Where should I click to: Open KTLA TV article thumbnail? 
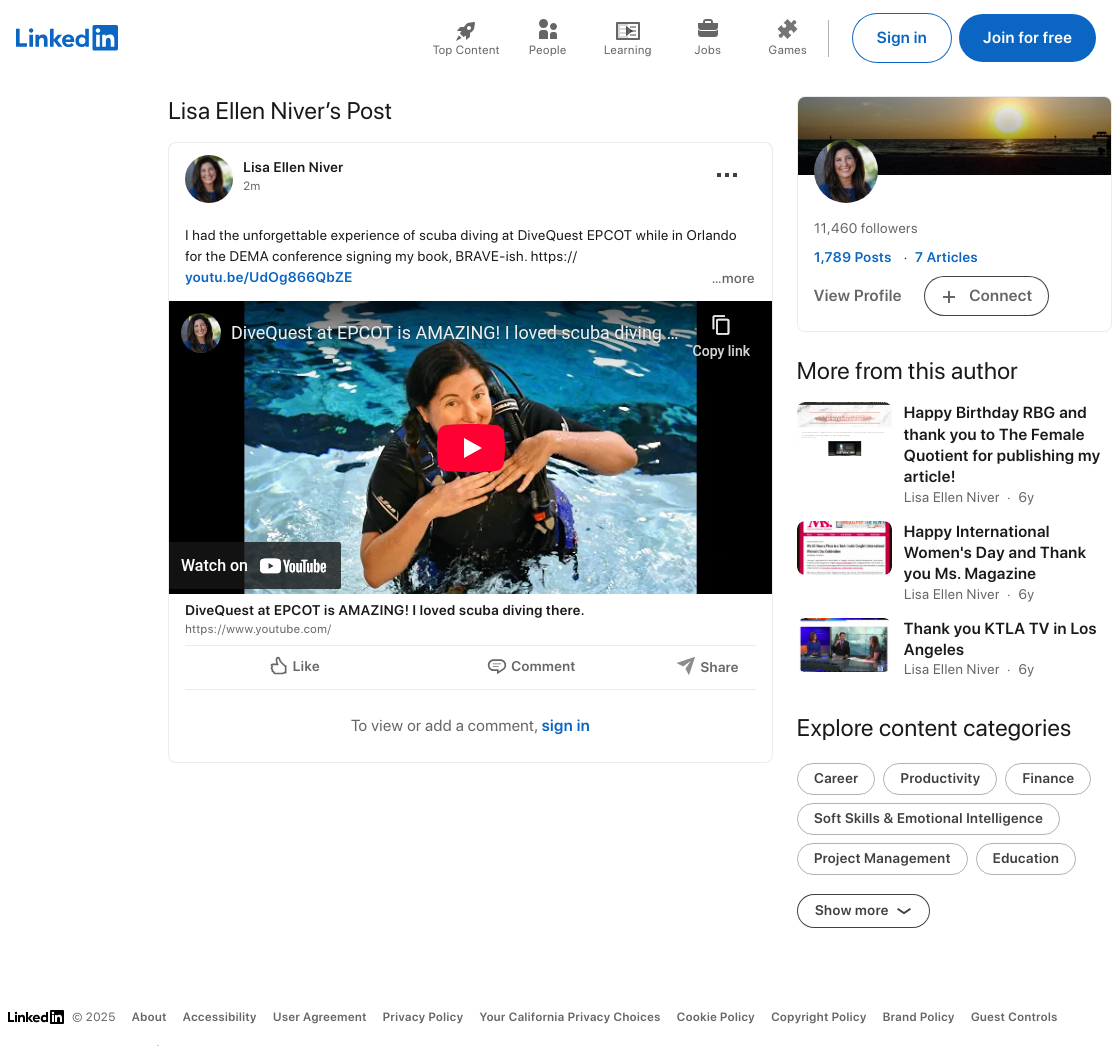tap(844, 645)
